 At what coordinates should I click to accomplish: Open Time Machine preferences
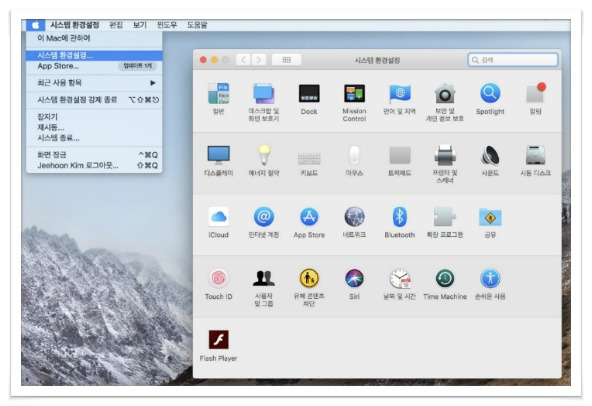445,278
